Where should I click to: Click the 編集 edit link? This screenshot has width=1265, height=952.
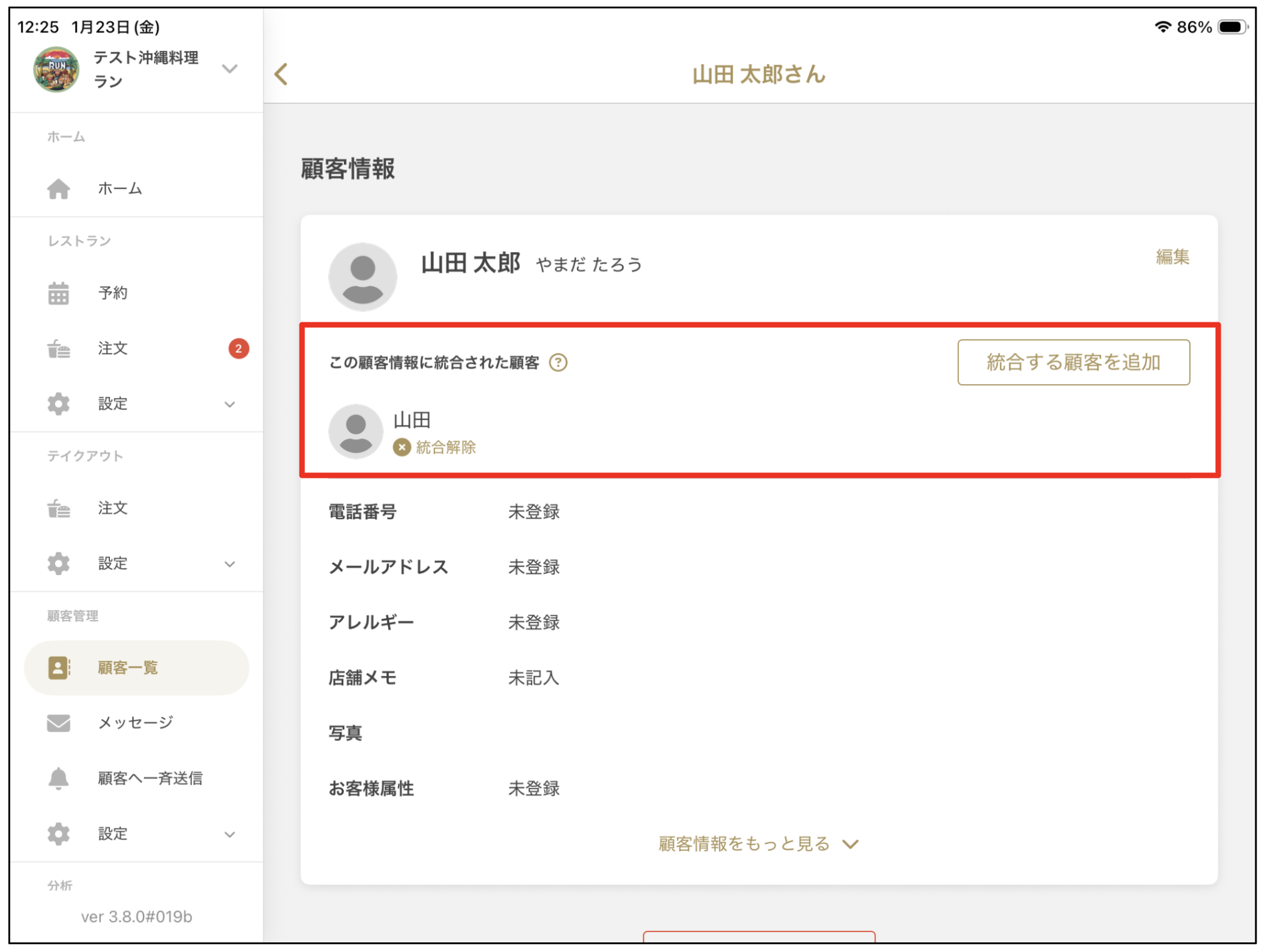click(x=1173, y=257)
